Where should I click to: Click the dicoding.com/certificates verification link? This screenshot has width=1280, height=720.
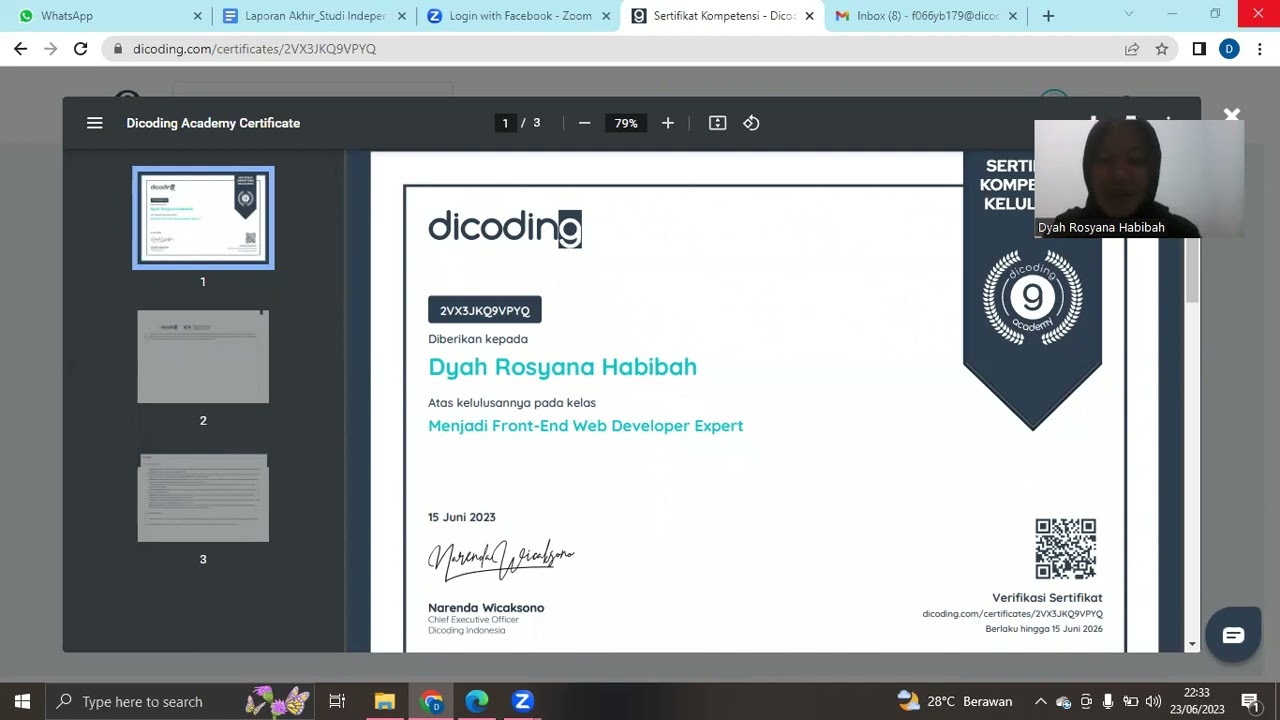pyautogui.click(x=1012, y=613)
